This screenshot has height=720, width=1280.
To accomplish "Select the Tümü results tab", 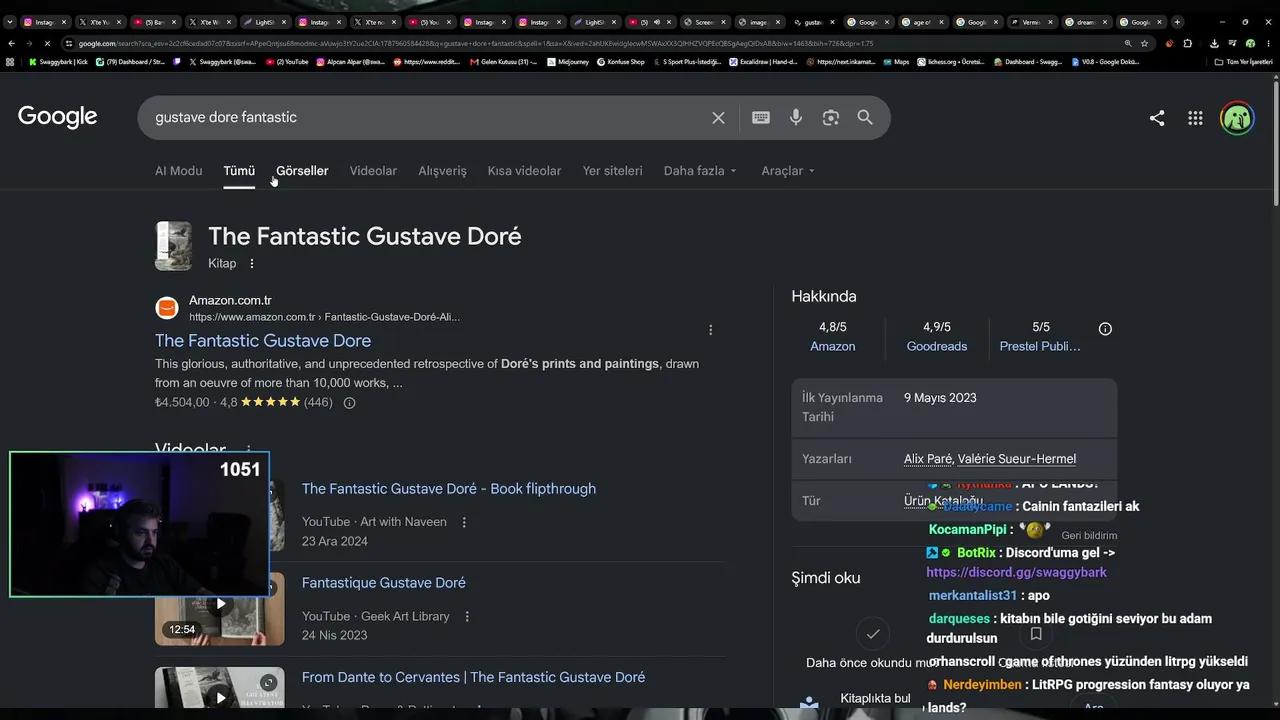I will point(239,171).
